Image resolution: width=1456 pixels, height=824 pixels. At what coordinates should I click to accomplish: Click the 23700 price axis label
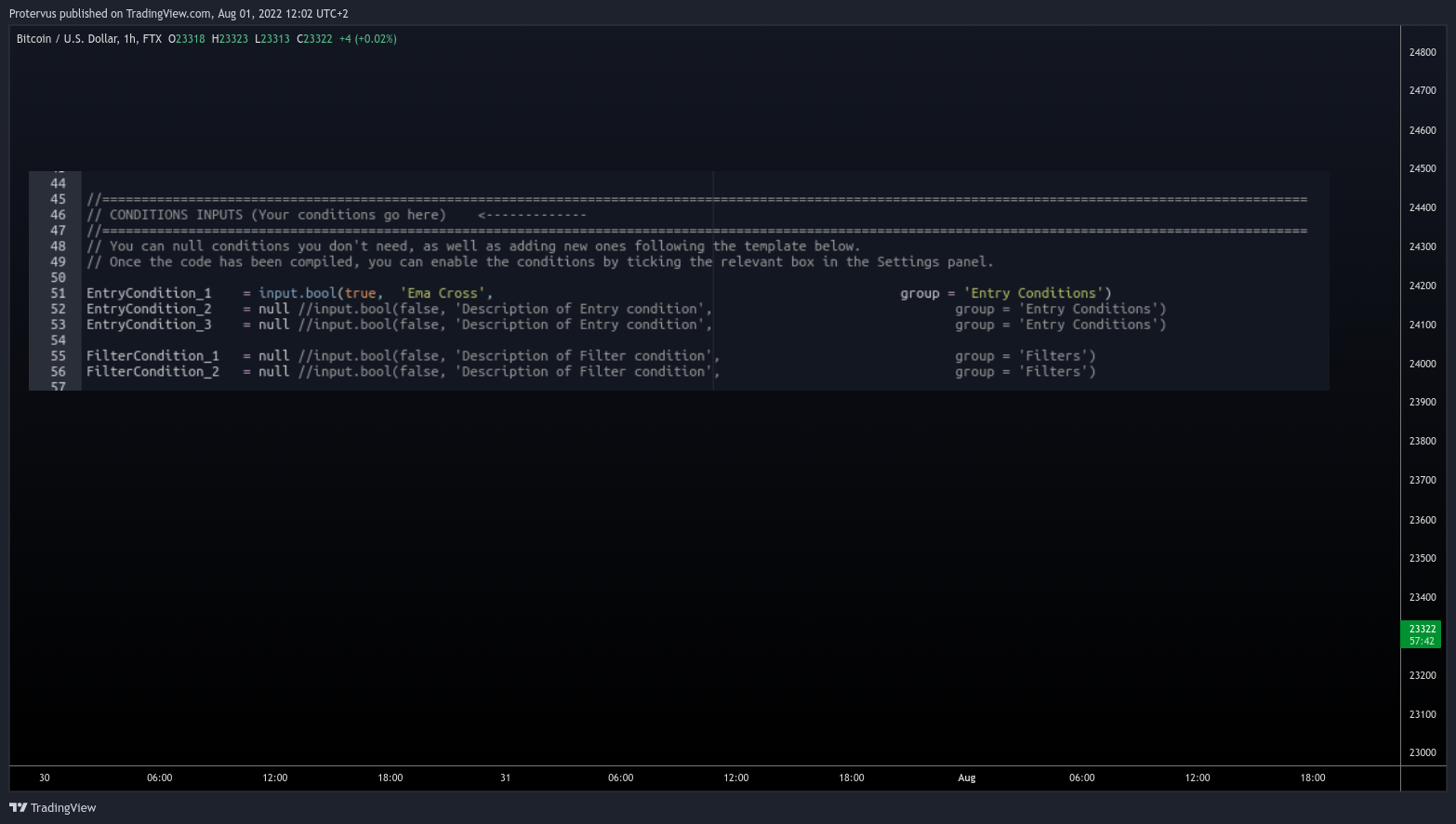pos(1423,481)
